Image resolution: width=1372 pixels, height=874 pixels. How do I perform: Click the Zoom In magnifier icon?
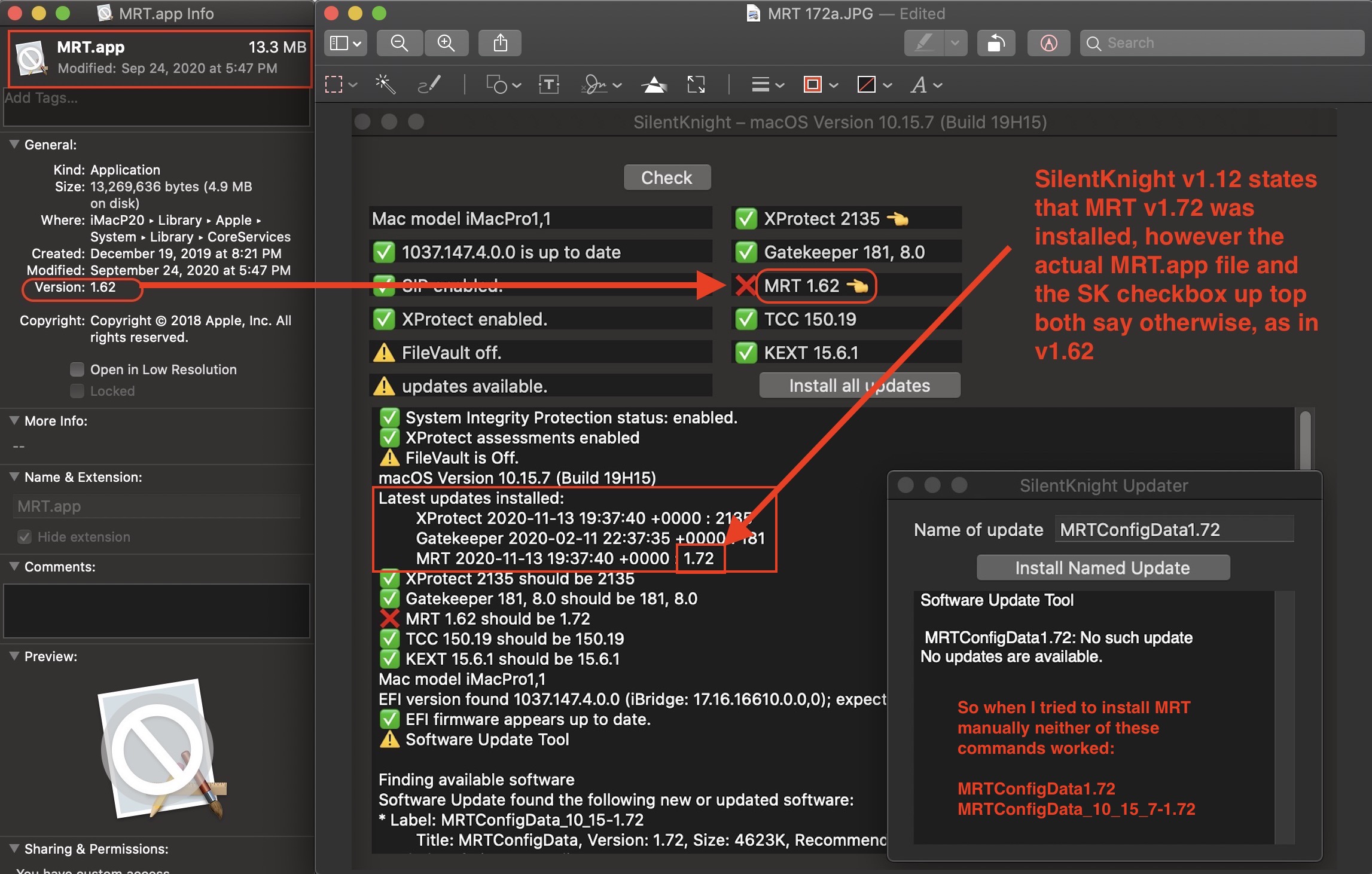point(446,44)
